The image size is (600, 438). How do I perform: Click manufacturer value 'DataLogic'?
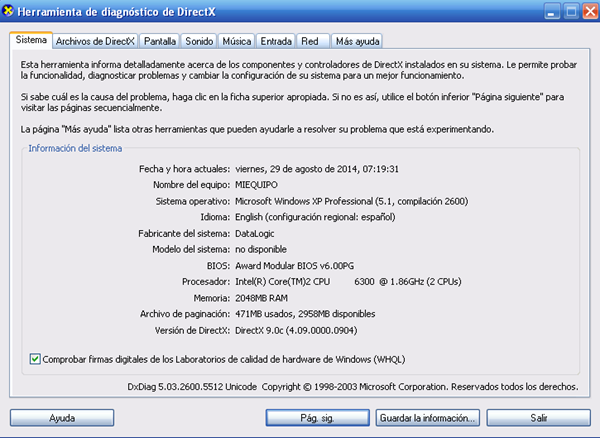coord(254,233)
